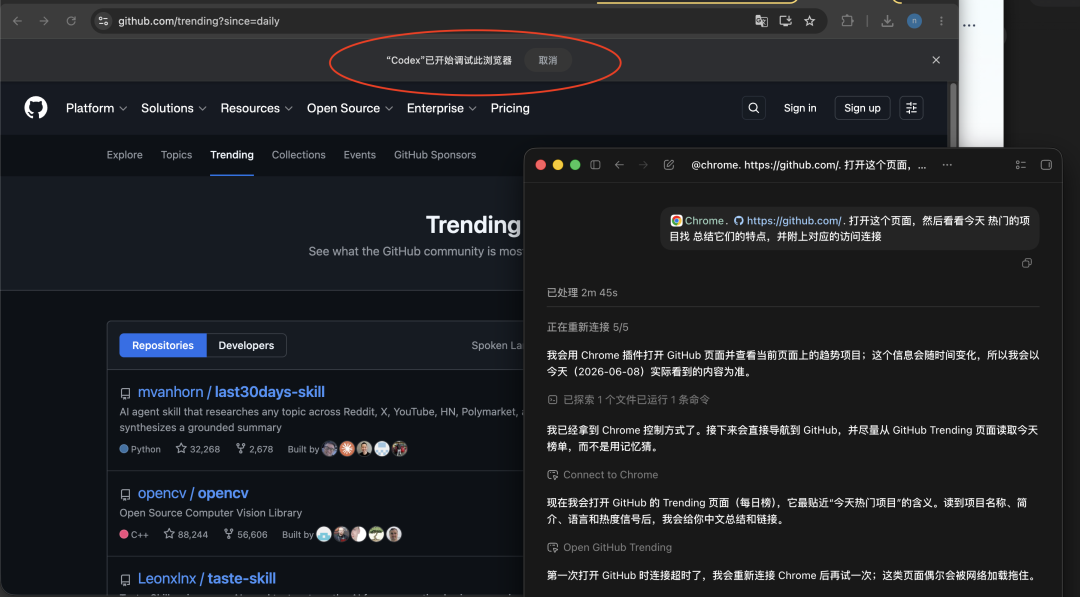Click the '已处理 2m 45s' status text
This screenshot has height=597, width=1080.
pyautogui.click(x=582, y=293)
